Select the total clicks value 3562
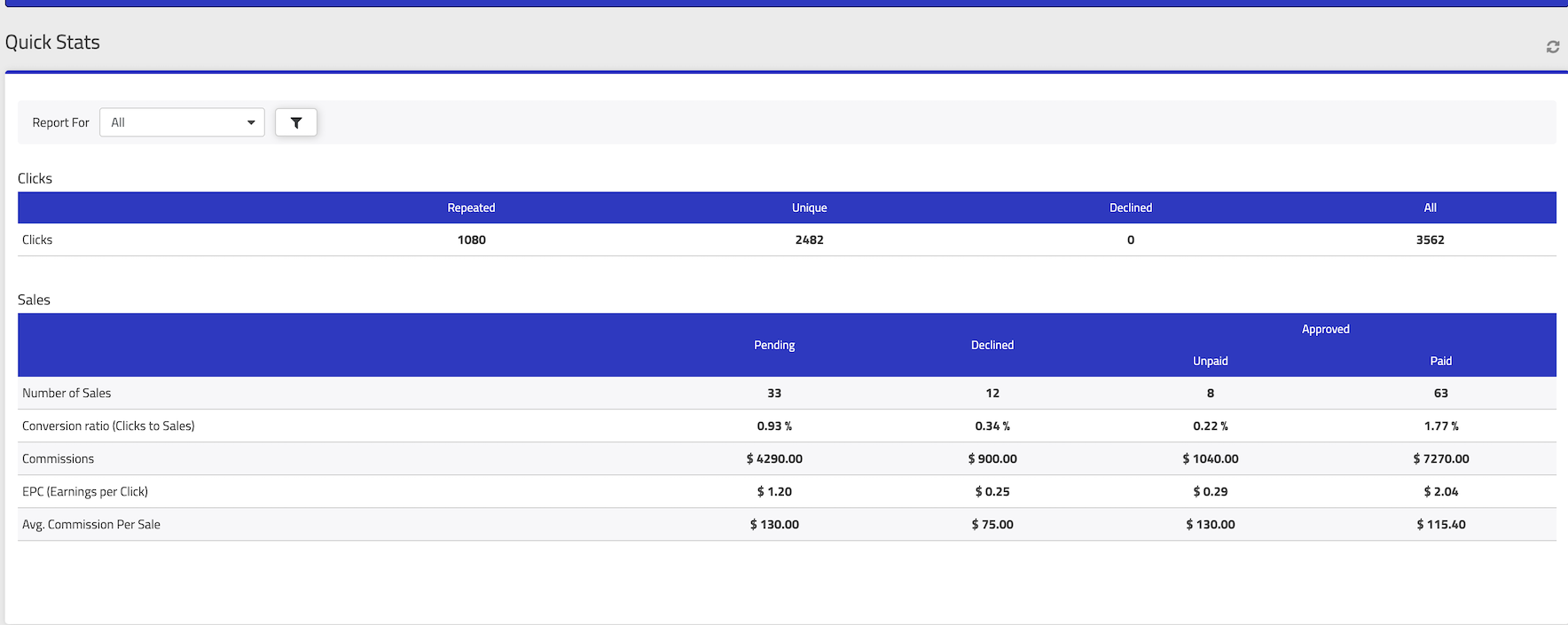 click(x=1430, y=239)
